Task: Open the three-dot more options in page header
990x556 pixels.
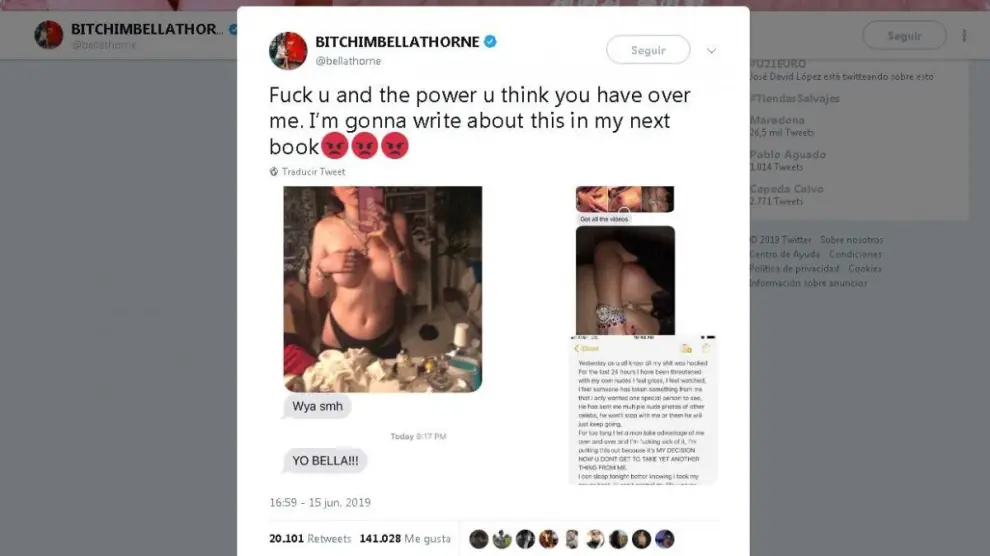Action: (x=964, y=35)
